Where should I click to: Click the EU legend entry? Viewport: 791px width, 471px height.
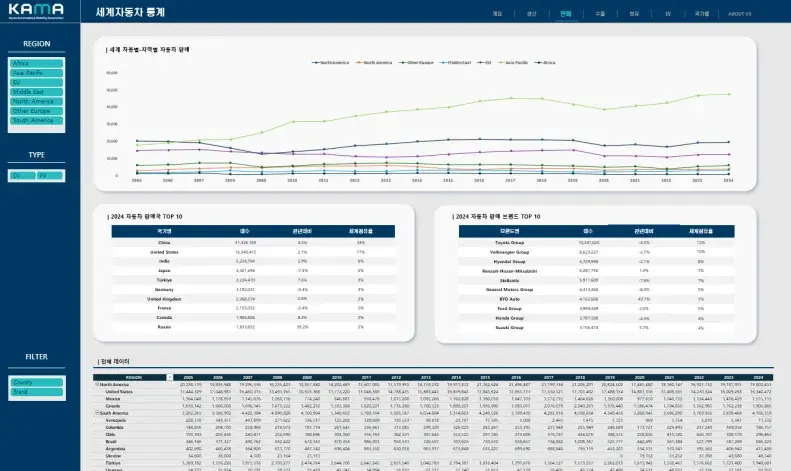[484, 63]
